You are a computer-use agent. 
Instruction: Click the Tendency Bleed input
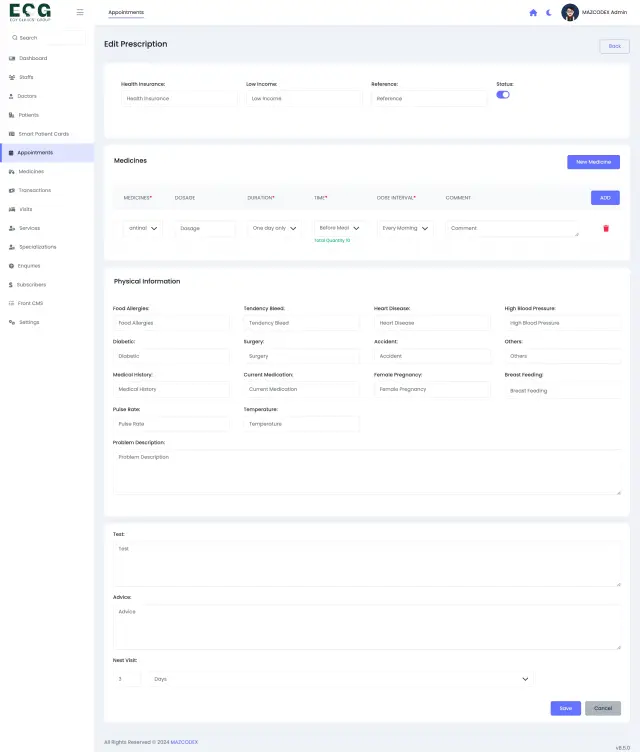[x=302, y=323]
